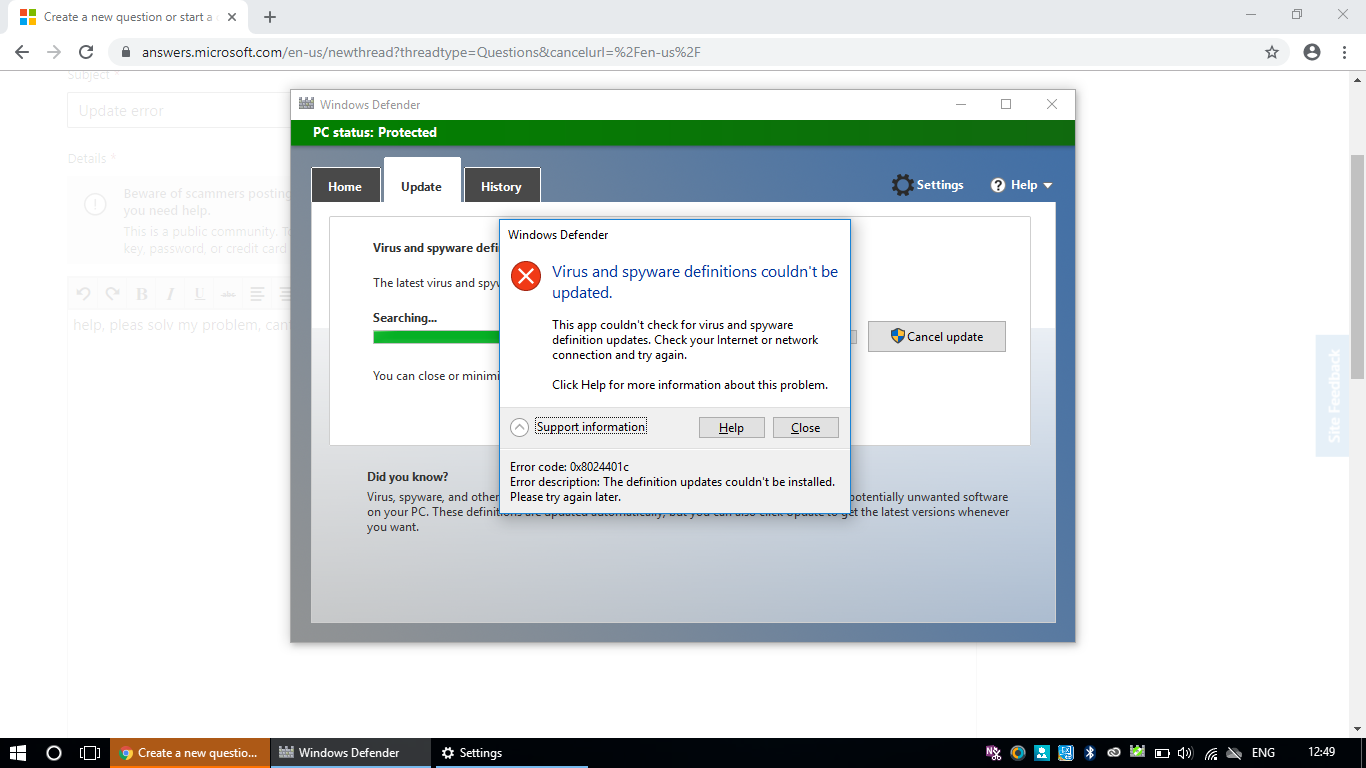Switch to the Home tab
This screenshot has width=1366, height=768.
click(x=345, y=186)
